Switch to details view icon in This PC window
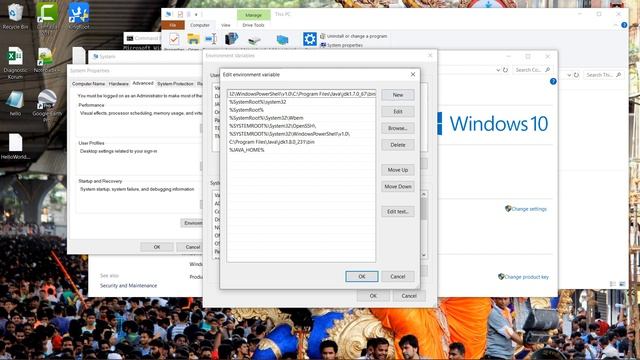This screenshot has height=360, width=640. [613, 284]
